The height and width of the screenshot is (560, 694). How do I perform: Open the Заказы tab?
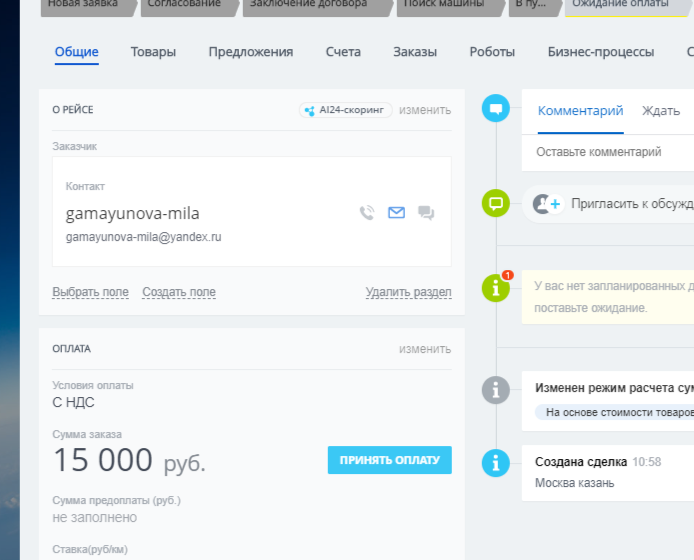(x=415, y=52)
